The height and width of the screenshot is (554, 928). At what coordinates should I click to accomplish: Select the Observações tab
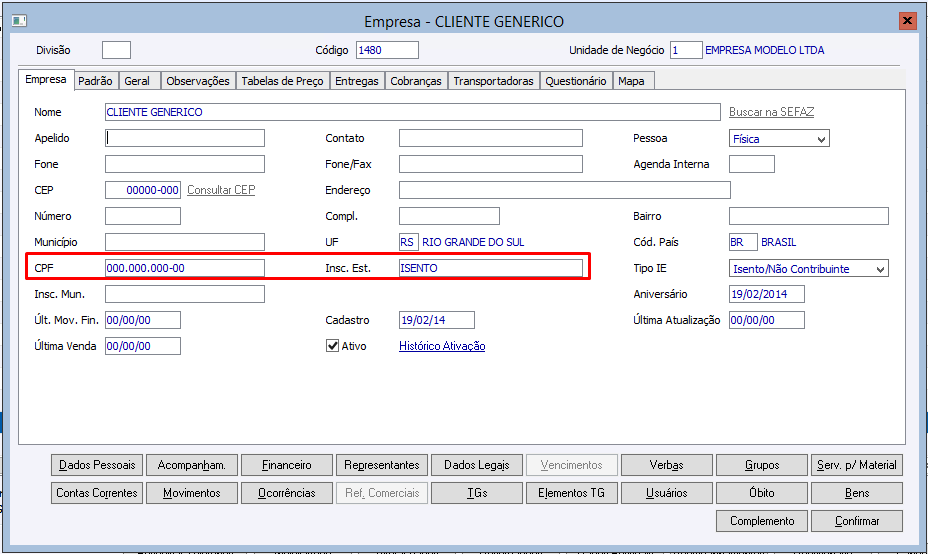[x=198, y=81]
